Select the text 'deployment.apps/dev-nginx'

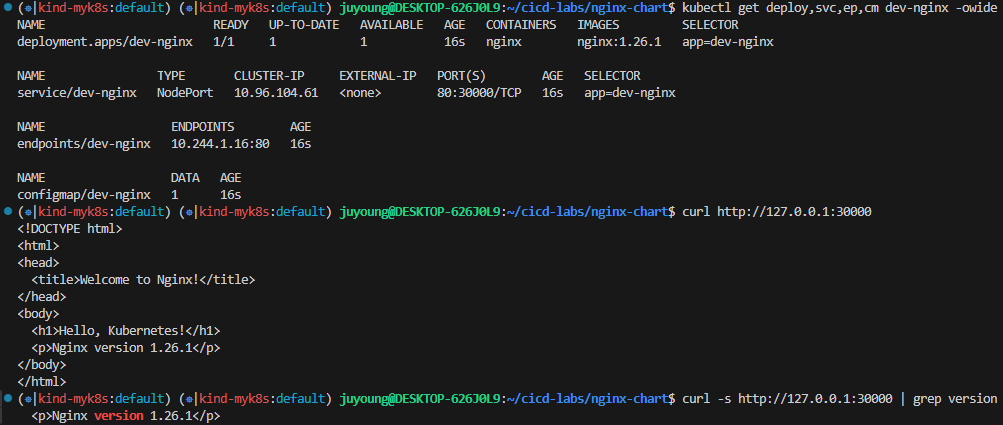(x=105, y=42)
